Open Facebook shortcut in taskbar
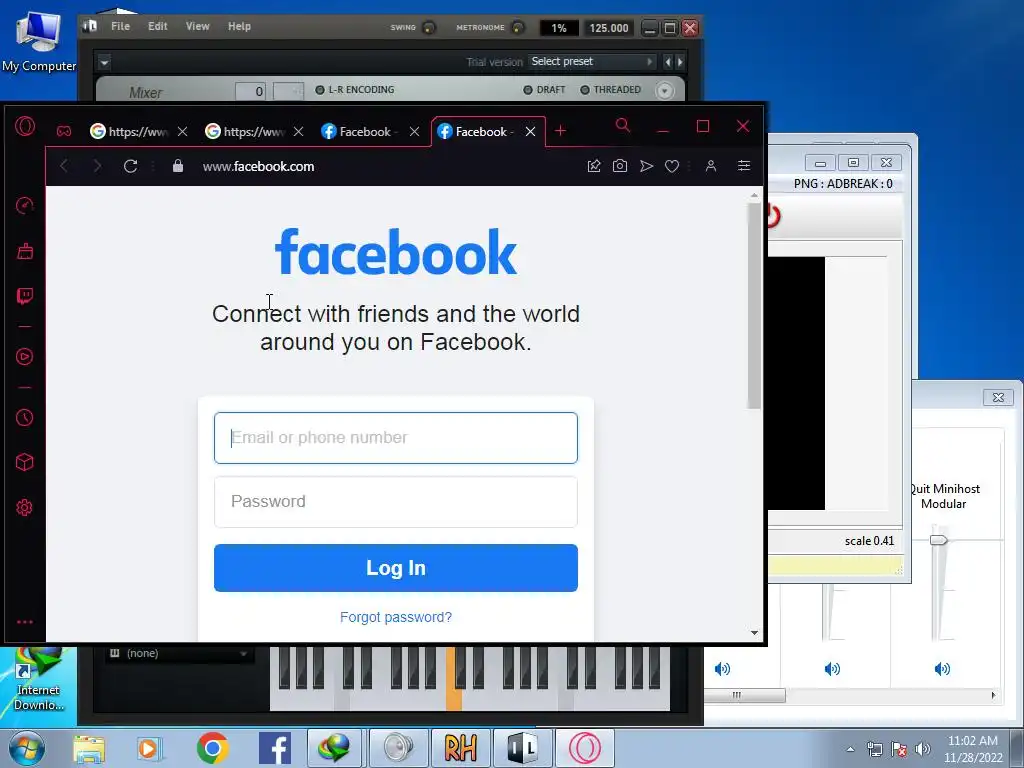The image size is (1024, 768). (x=275, y=748)
